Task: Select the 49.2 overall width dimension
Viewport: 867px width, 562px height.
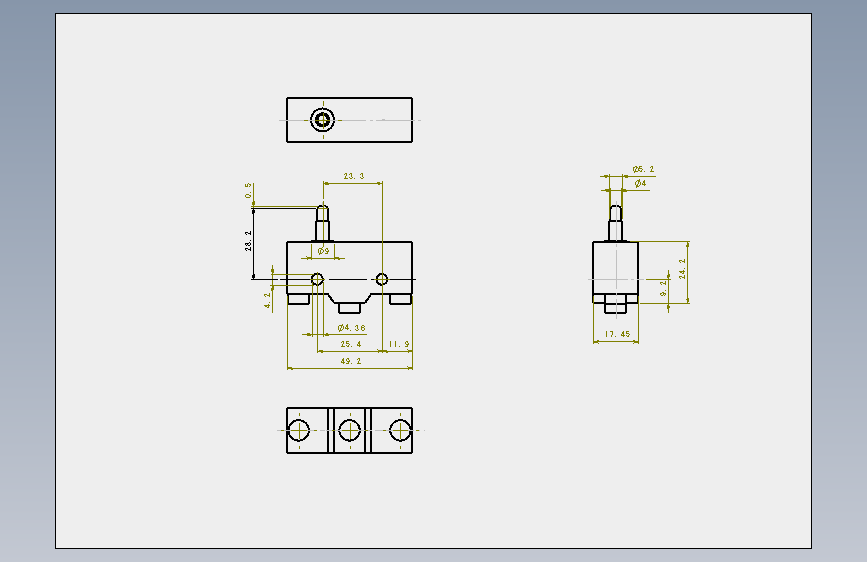Action: (x=351, y=361)
